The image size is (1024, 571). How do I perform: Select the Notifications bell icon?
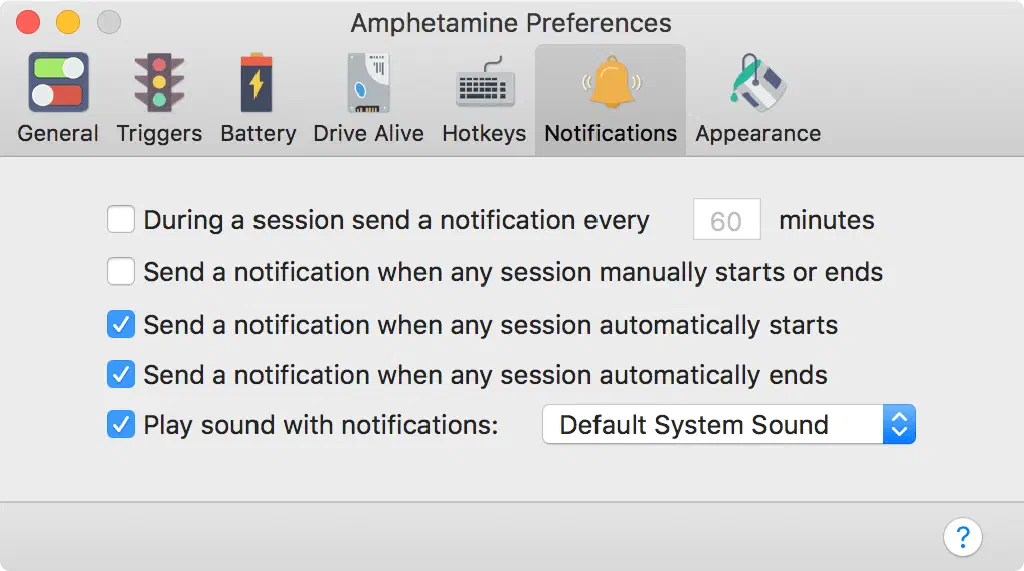point(610,83)
